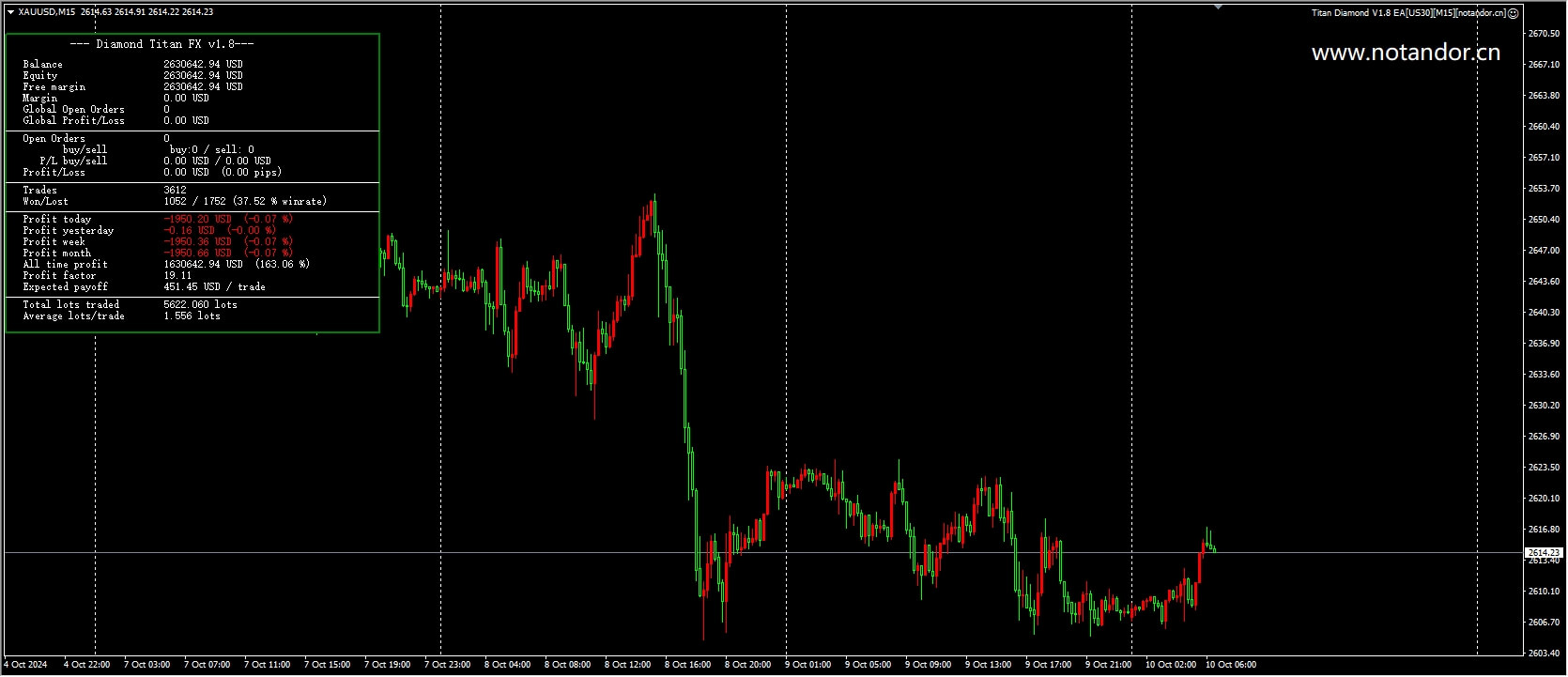Click the Average lots/trade value 1.556 lots
This screenshot has width=1568, height=677.
(192, 316)
